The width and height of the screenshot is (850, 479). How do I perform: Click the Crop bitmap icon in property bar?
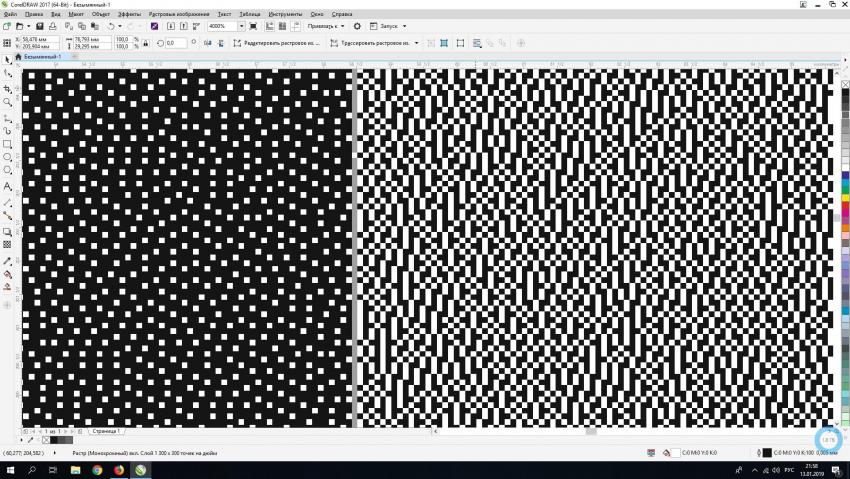click(x=460, y=43)
